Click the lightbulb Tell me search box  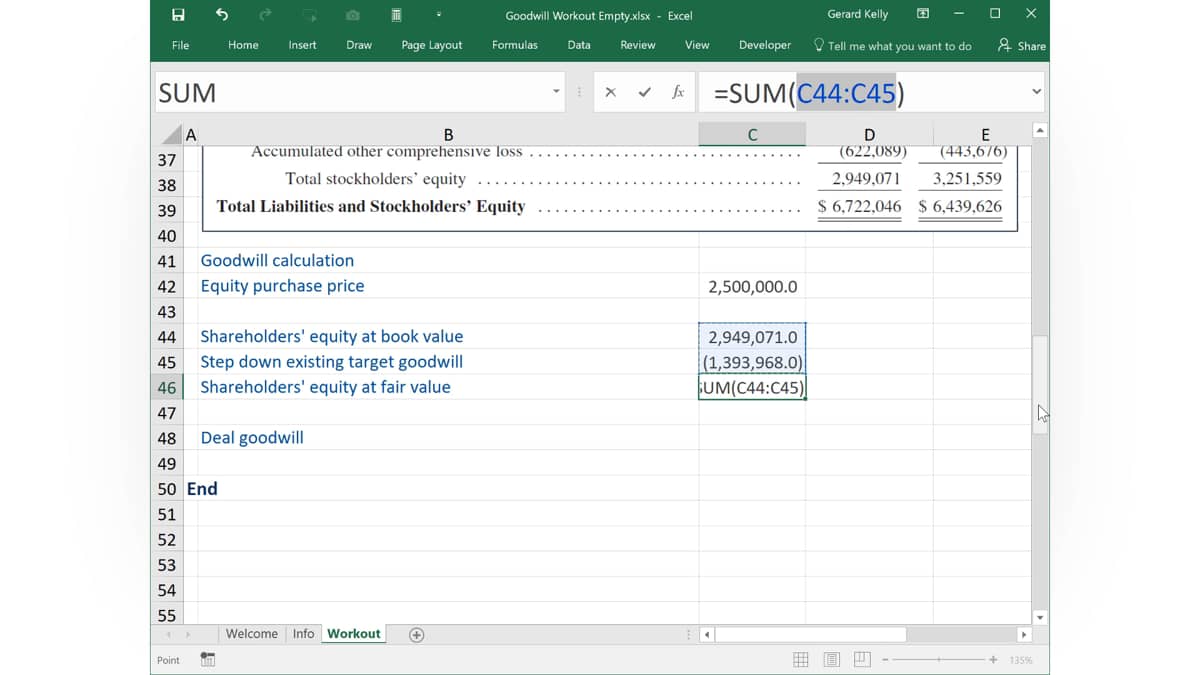[x=892, y=46]
